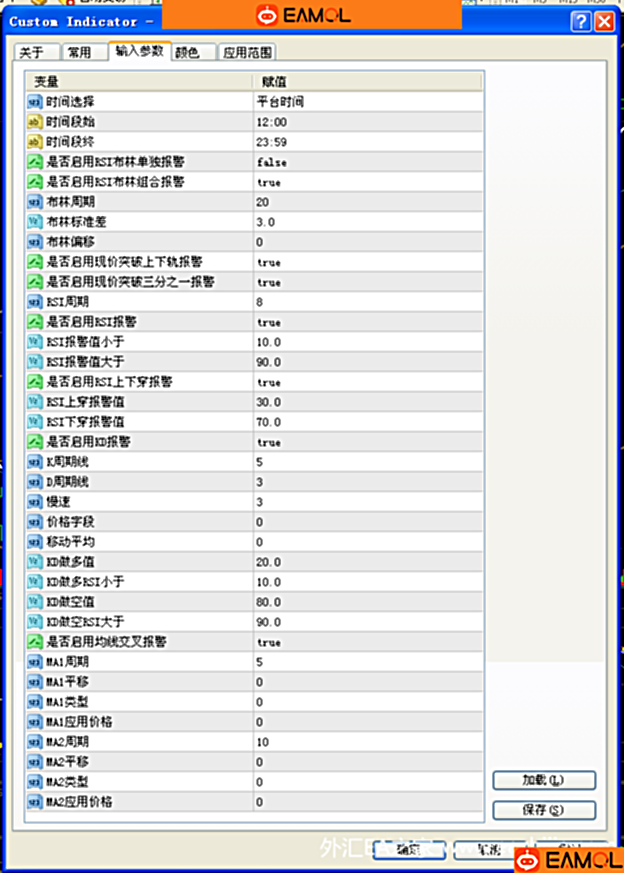Click the icon next to KD做多值

[x=34, y=562]
